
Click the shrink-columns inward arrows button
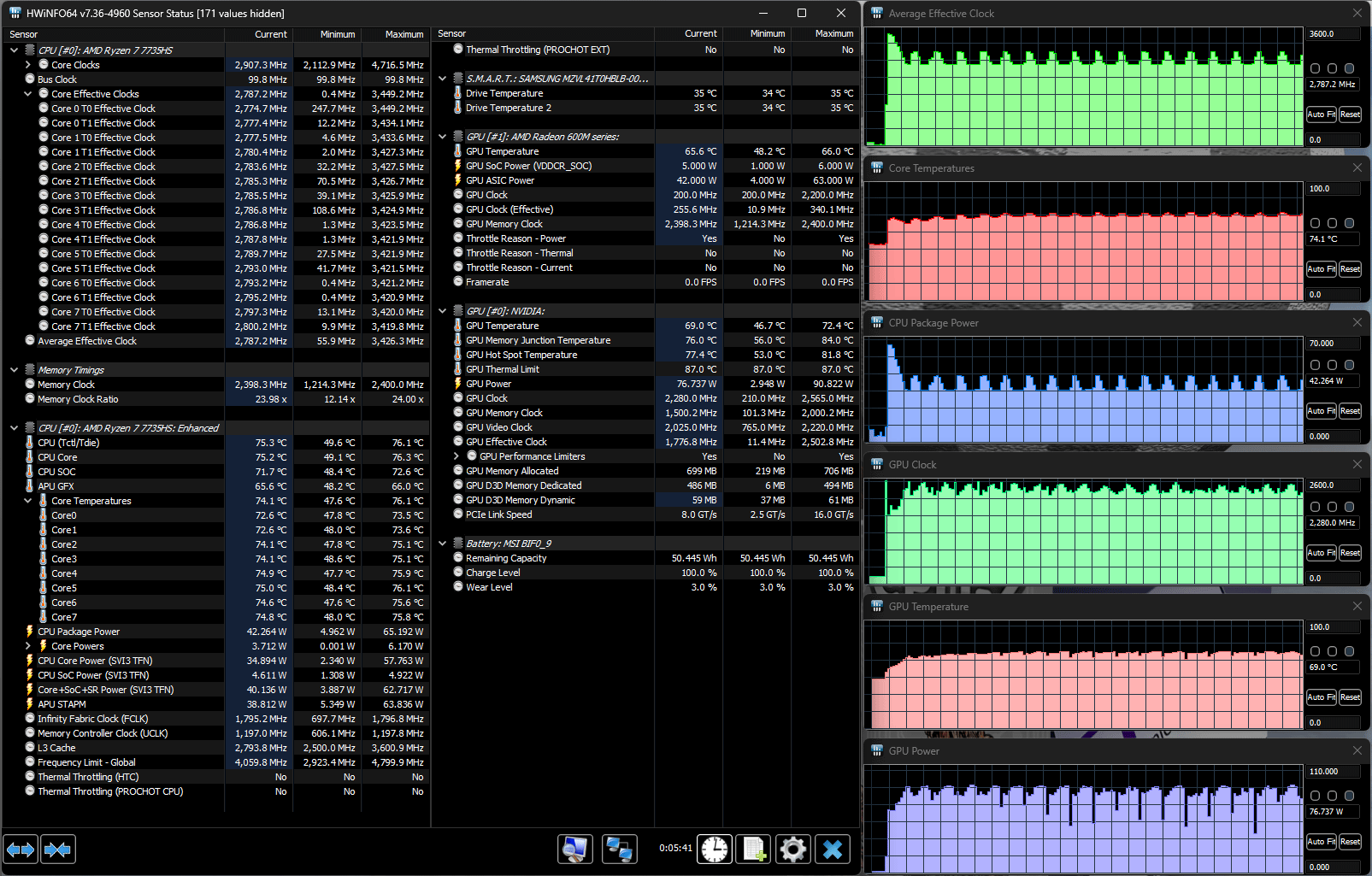tap(58, 850)
